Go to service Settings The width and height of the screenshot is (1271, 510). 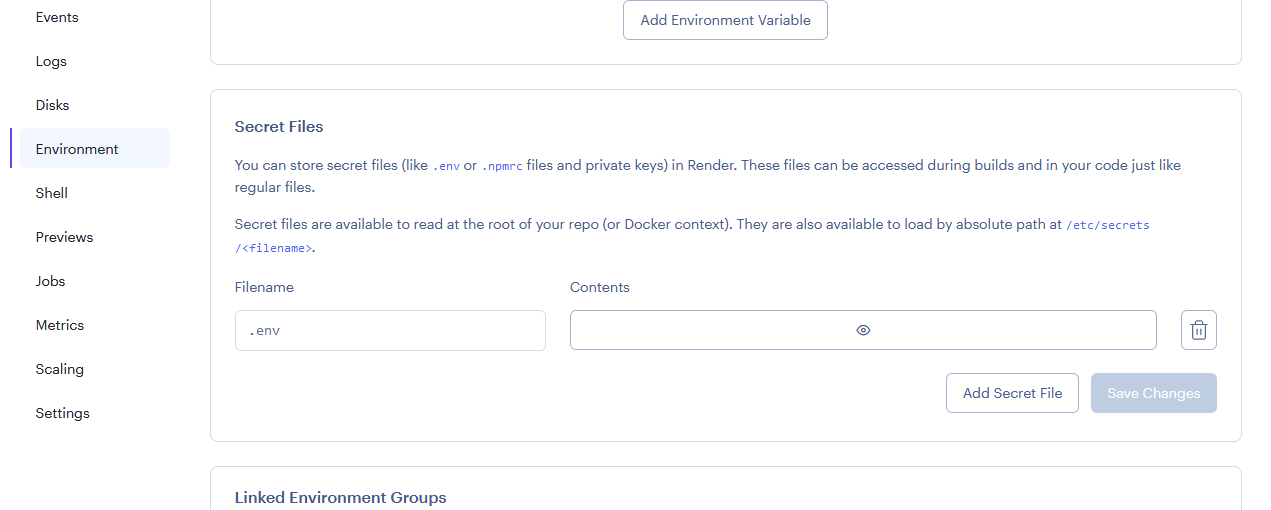click(x=62, y=413)
